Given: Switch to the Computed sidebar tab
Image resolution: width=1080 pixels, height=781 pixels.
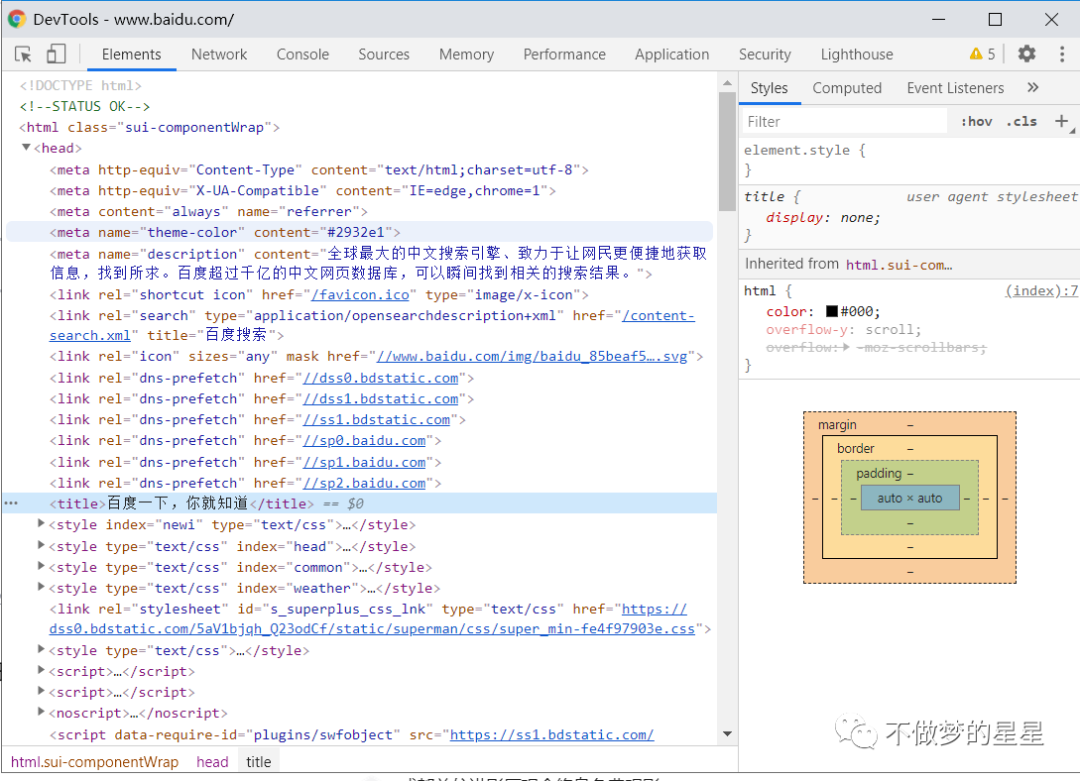Looking at the screenshot, I should (x=847, y=88).
